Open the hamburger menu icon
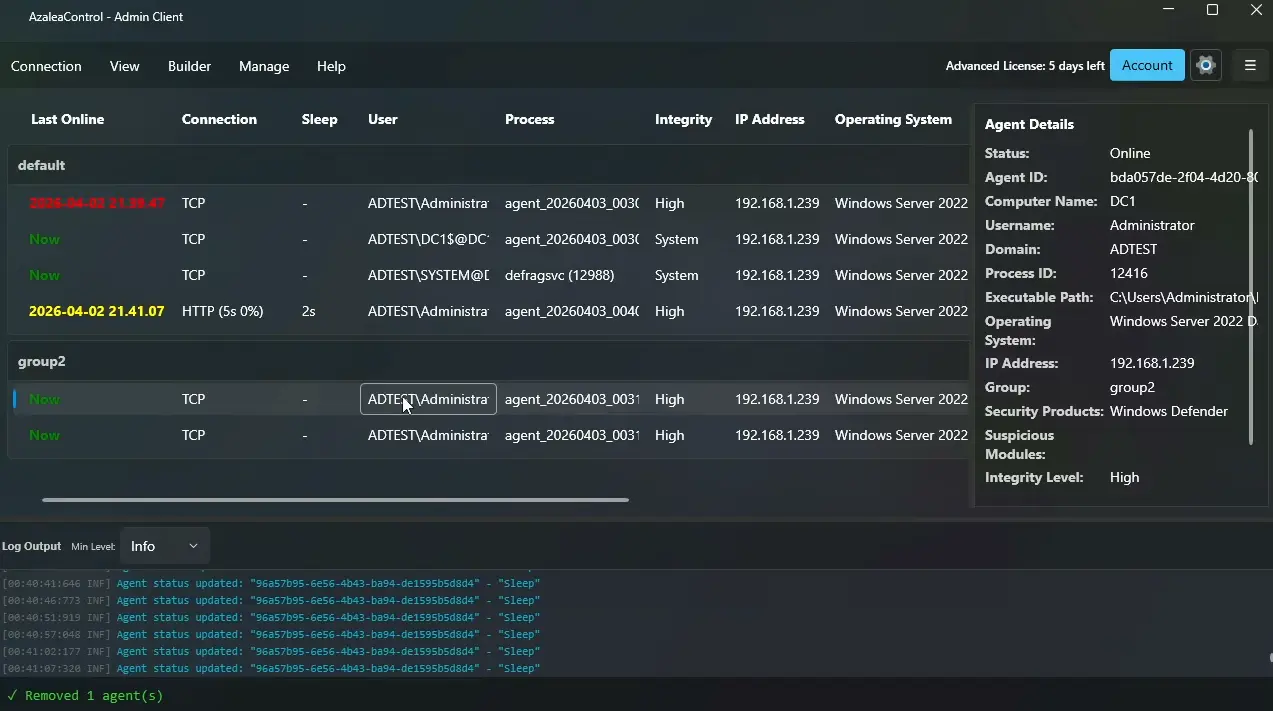This screenshot has width=1273, height=711. tap(1250, 66)
